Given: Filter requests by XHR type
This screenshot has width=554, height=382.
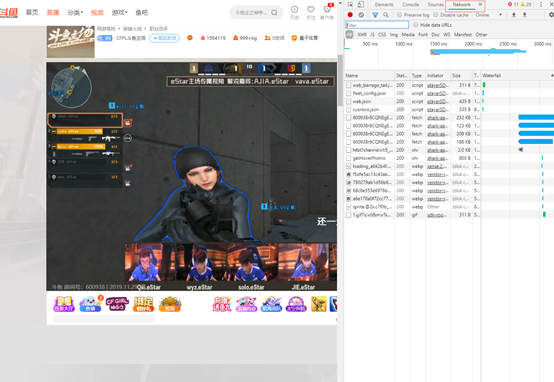Looking at the screenshot, I should pyautogui.click(x=362, y=35).
